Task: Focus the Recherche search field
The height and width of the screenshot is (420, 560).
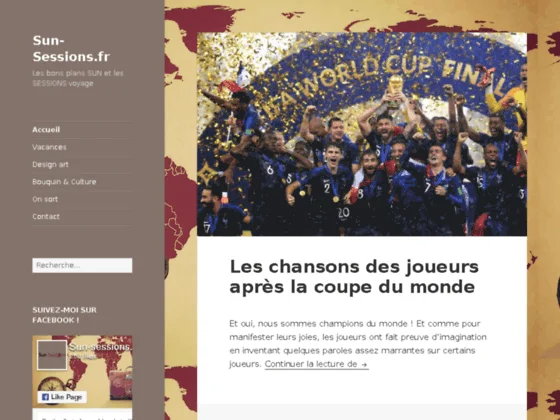Action: 82,265
